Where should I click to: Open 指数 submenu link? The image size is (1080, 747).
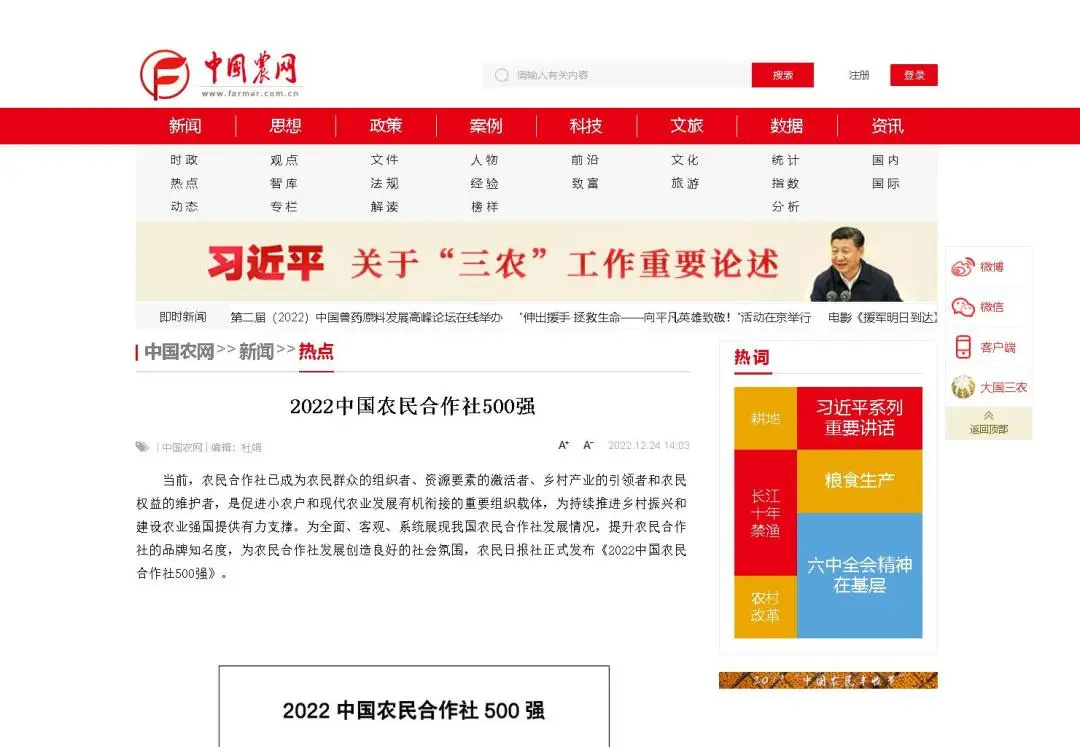(786, 183)
